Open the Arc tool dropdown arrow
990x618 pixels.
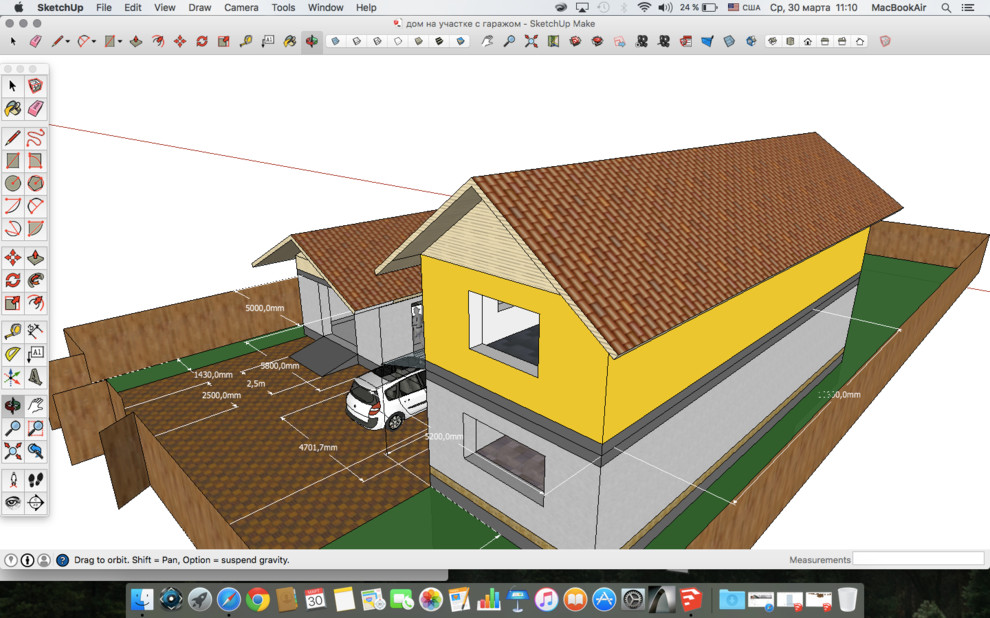[x=95, y=42]
